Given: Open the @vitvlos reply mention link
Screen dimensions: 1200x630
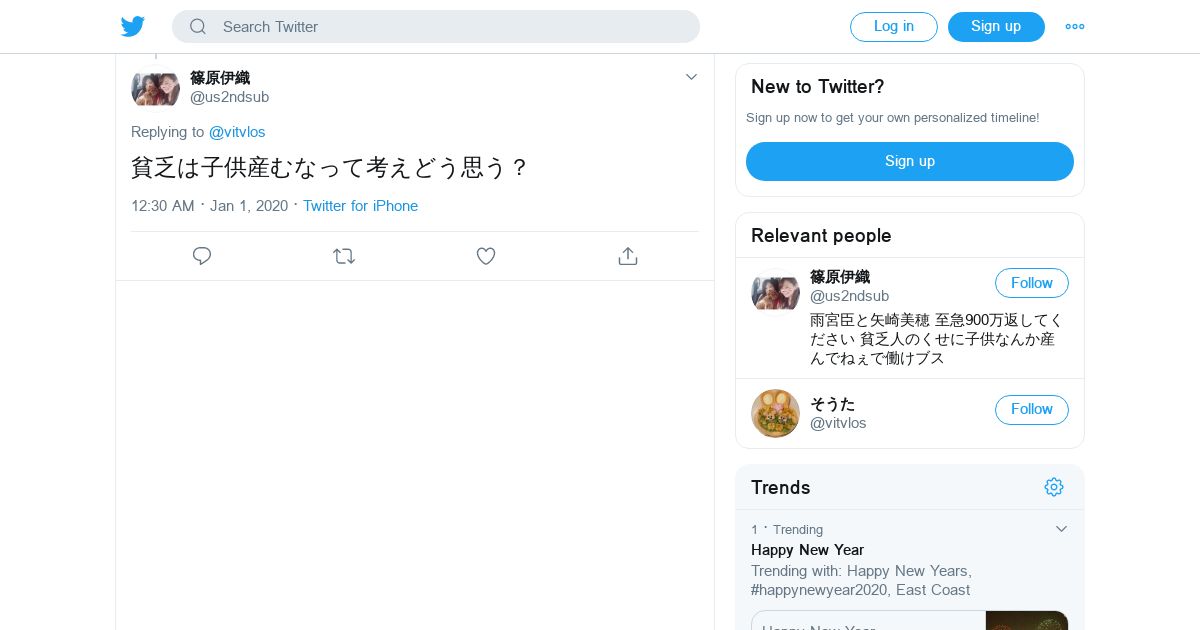Looking at the screenshot, I should (x=237, y=132).
